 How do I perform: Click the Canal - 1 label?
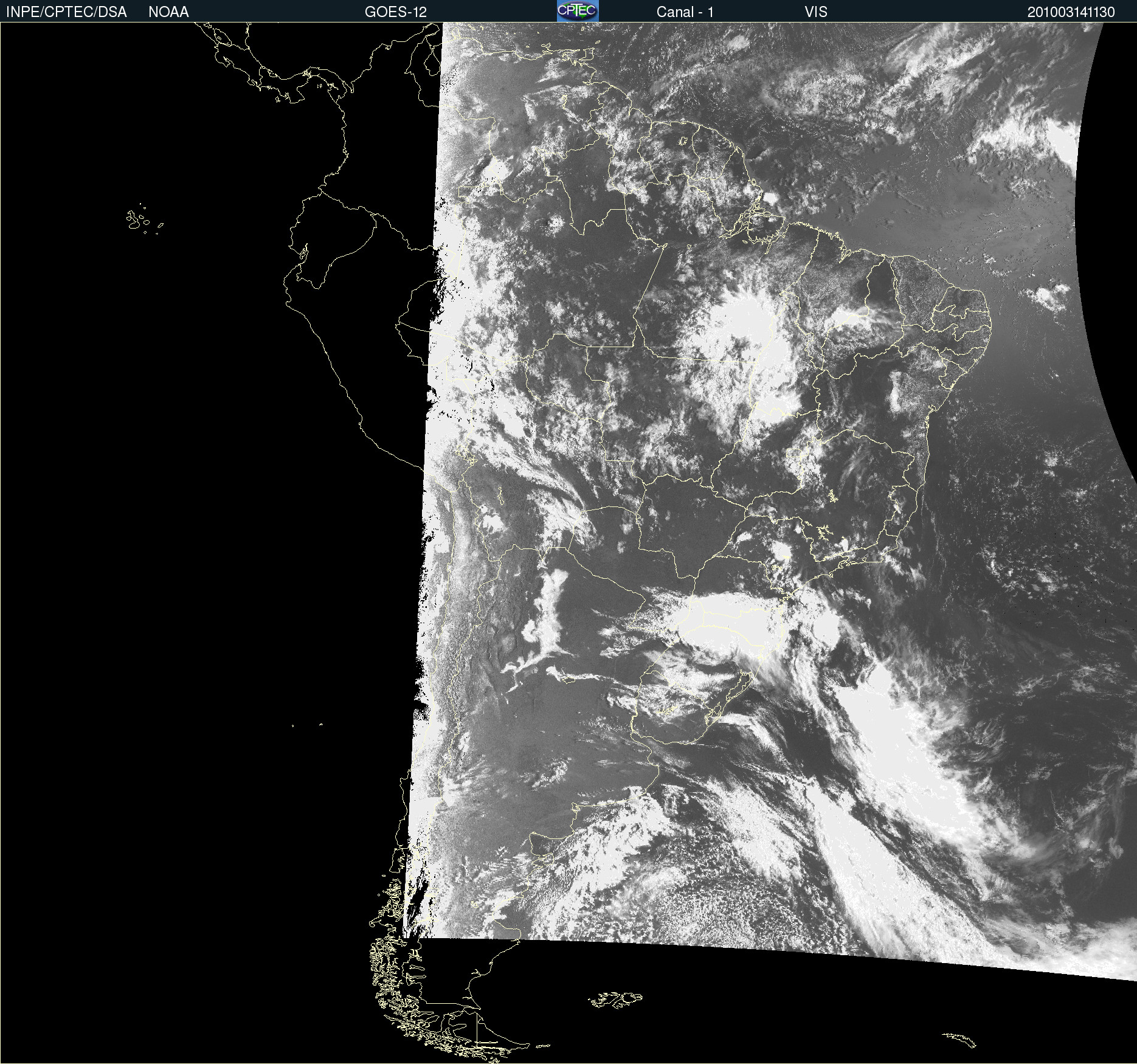point(685,12)
